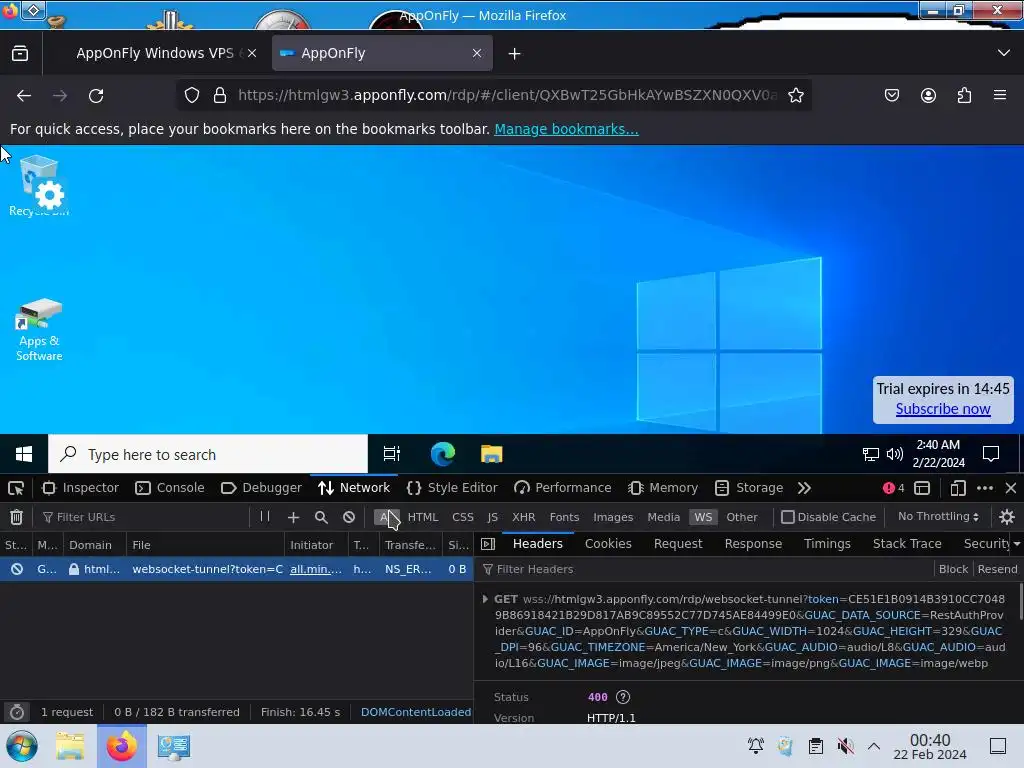Switch to AppOnFly Windows VPS tab
This screenshot has height=768, width=1024.
tap(155, 53)
